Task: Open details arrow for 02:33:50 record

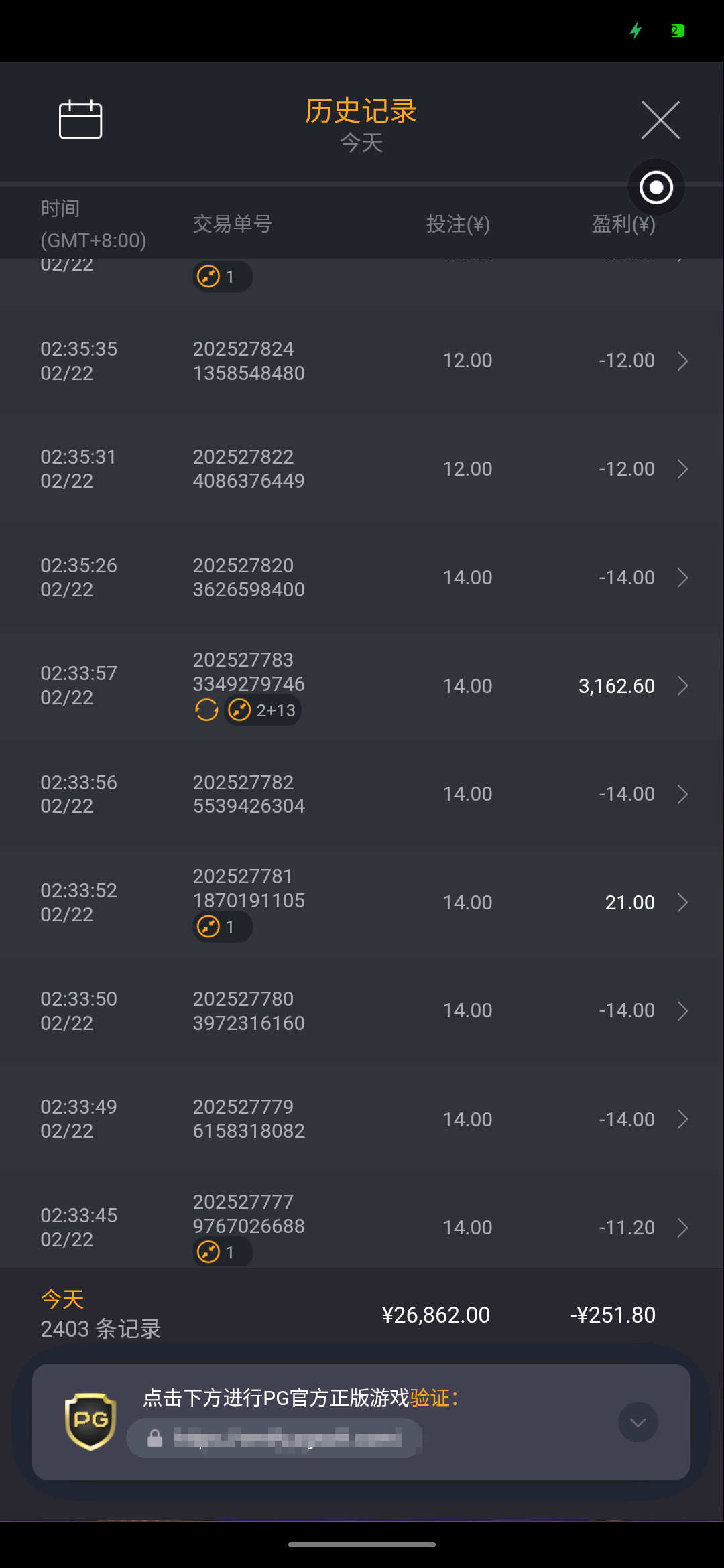Action: (x=682, y=1010)
